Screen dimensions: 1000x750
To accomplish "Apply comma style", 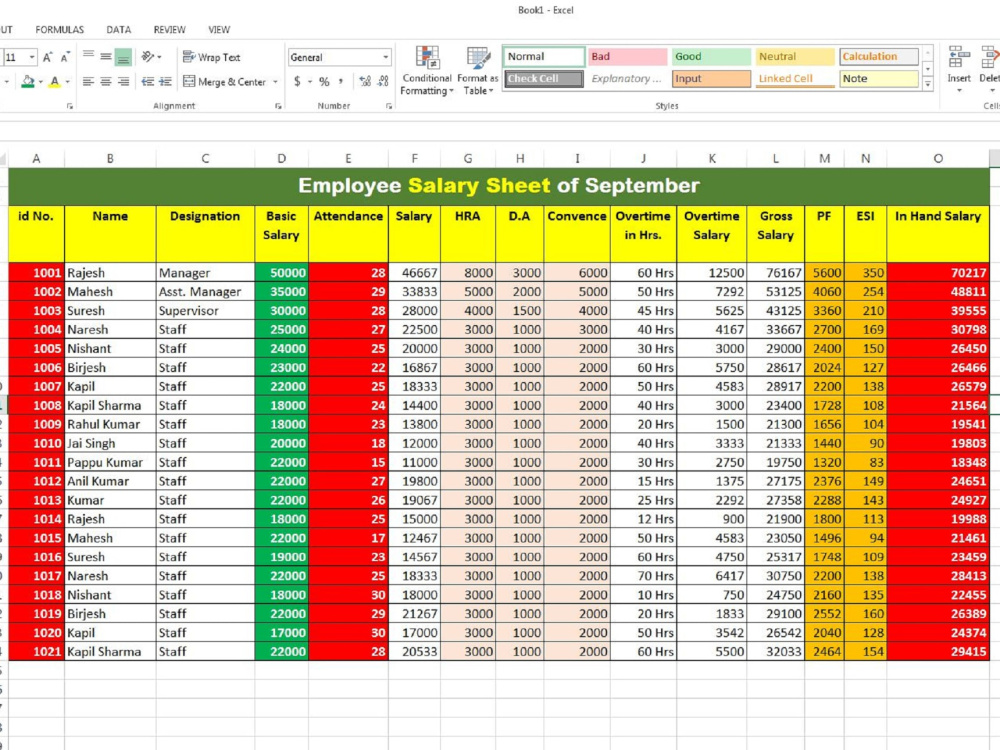I will 341,82.
